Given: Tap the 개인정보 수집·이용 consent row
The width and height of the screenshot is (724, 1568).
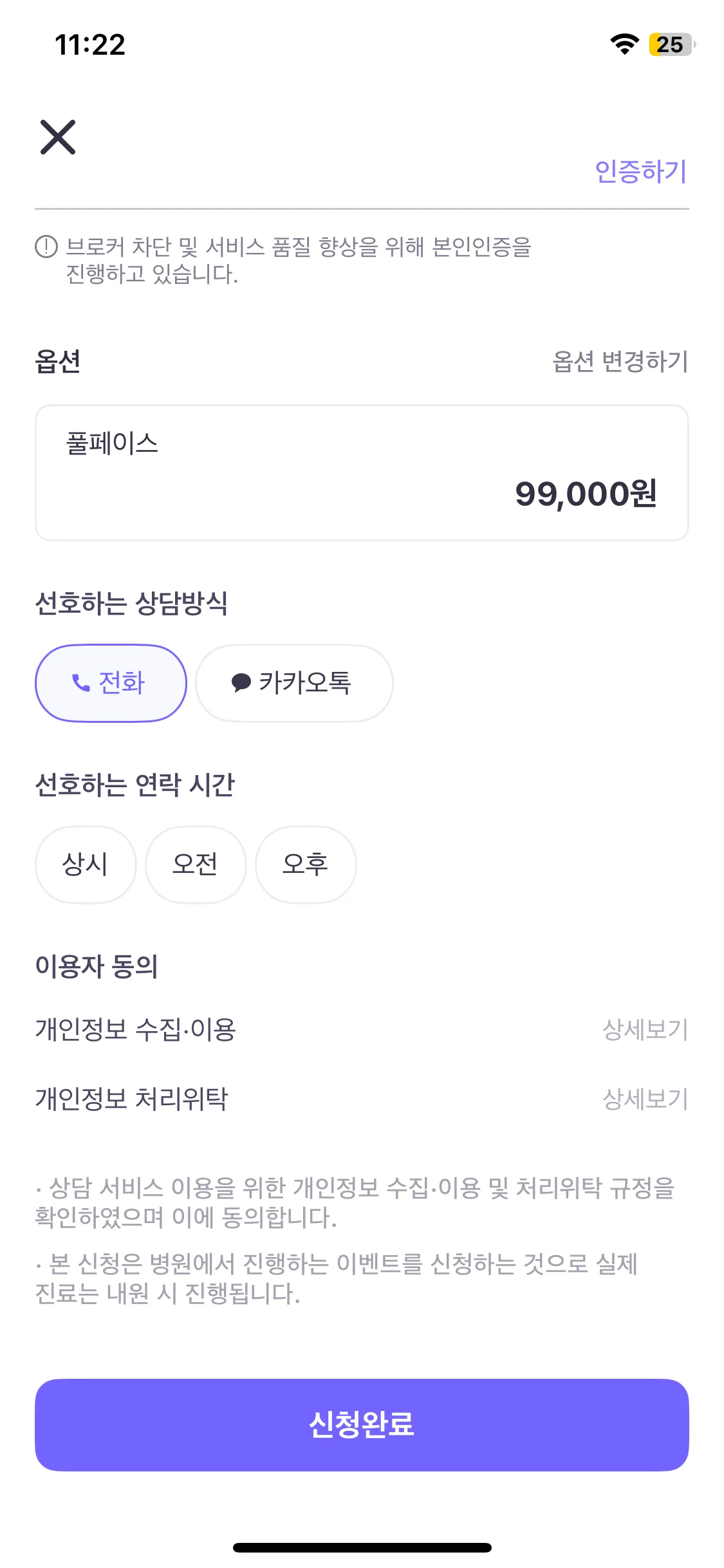Looking at the screenshot, I should (x=136, y=1030).
